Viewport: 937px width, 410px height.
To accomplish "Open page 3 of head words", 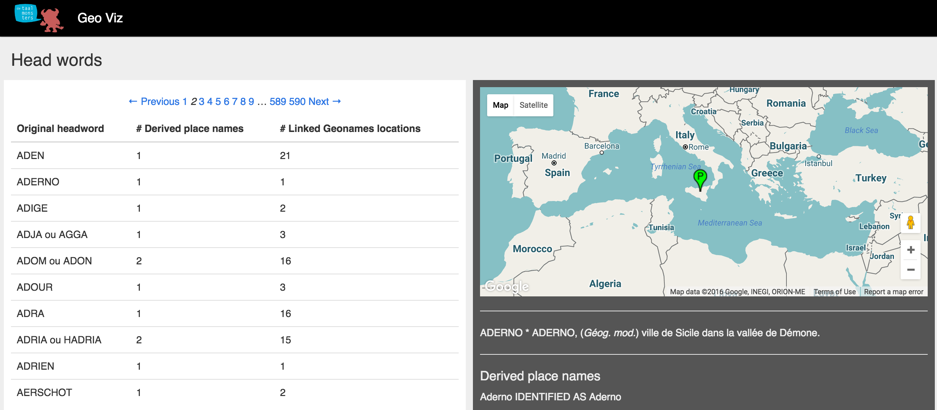I will pyautogui.click(x=201, y=101).
